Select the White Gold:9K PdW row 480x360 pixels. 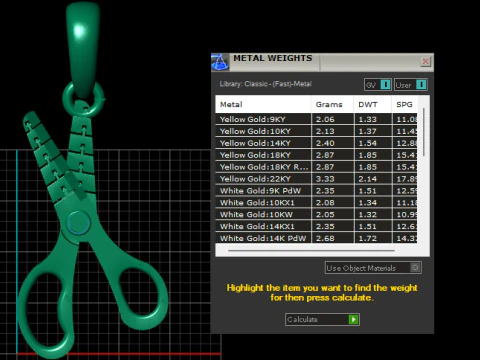(x=316, y=191)
